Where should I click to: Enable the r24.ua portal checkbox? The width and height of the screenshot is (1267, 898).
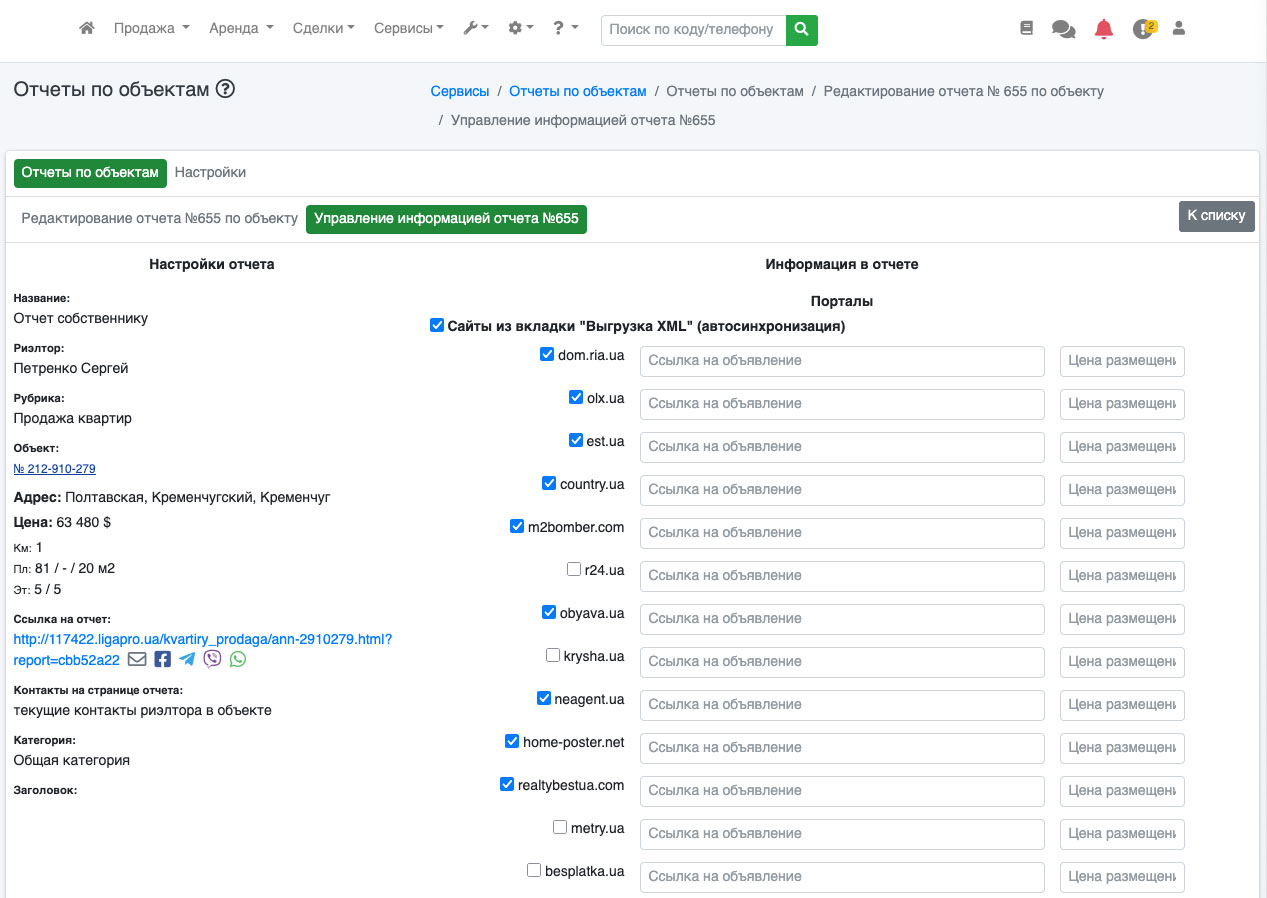[574, 569]
